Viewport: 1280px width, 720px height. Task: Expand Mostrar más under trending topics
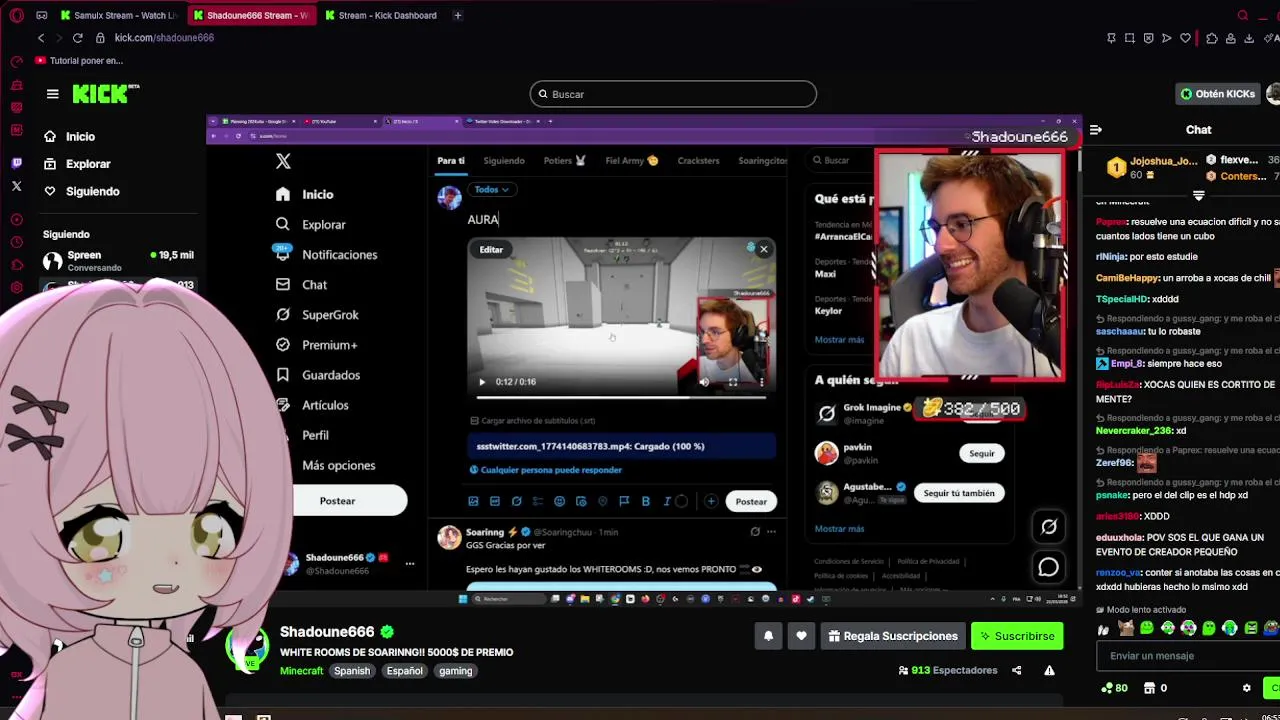839,340
